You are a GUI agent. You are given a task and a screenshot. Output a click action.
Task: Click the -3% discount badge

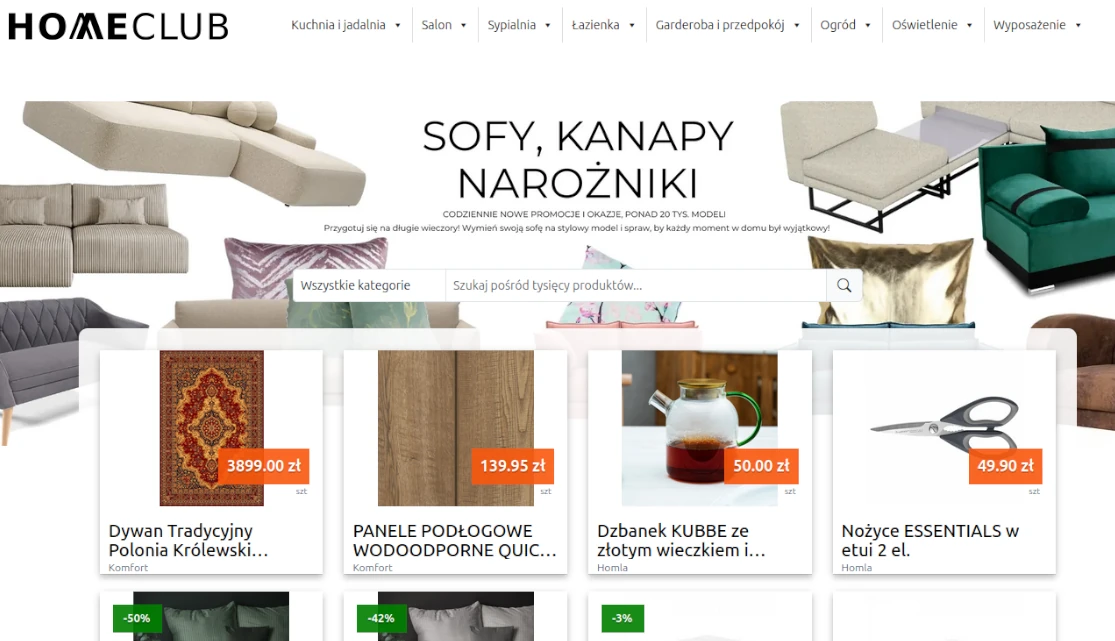pyautogui.click(x=622, y=618)
